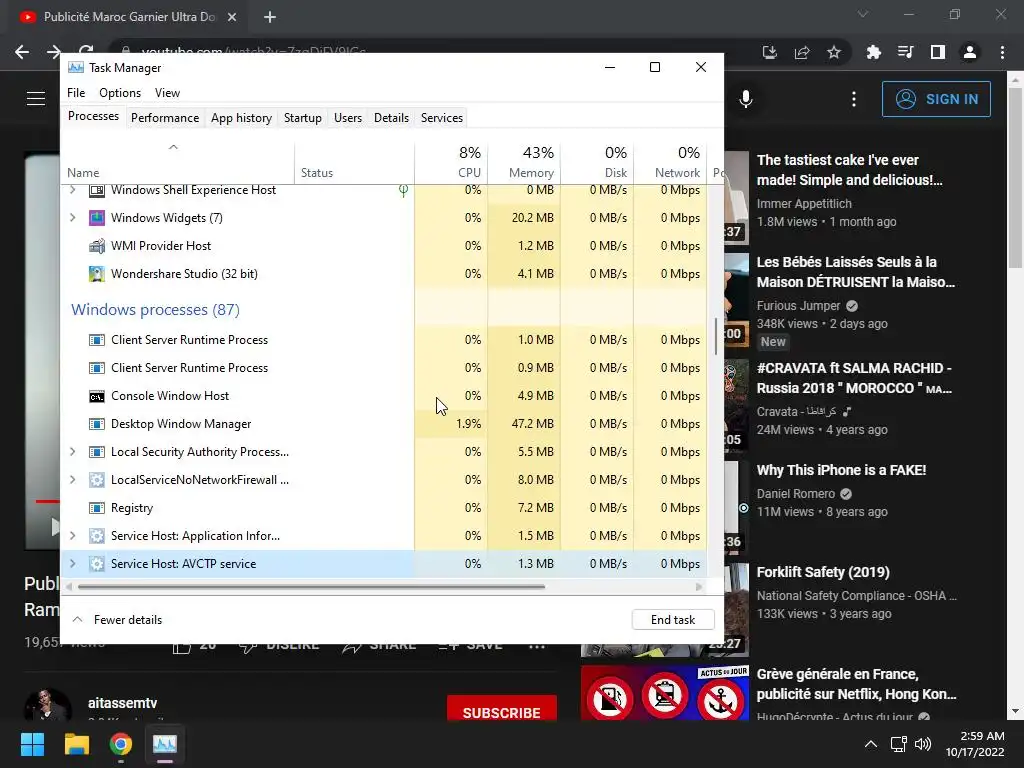Expand the Windows Shell Experience Host row
The image size is (1024, 768).
point(72,190)
